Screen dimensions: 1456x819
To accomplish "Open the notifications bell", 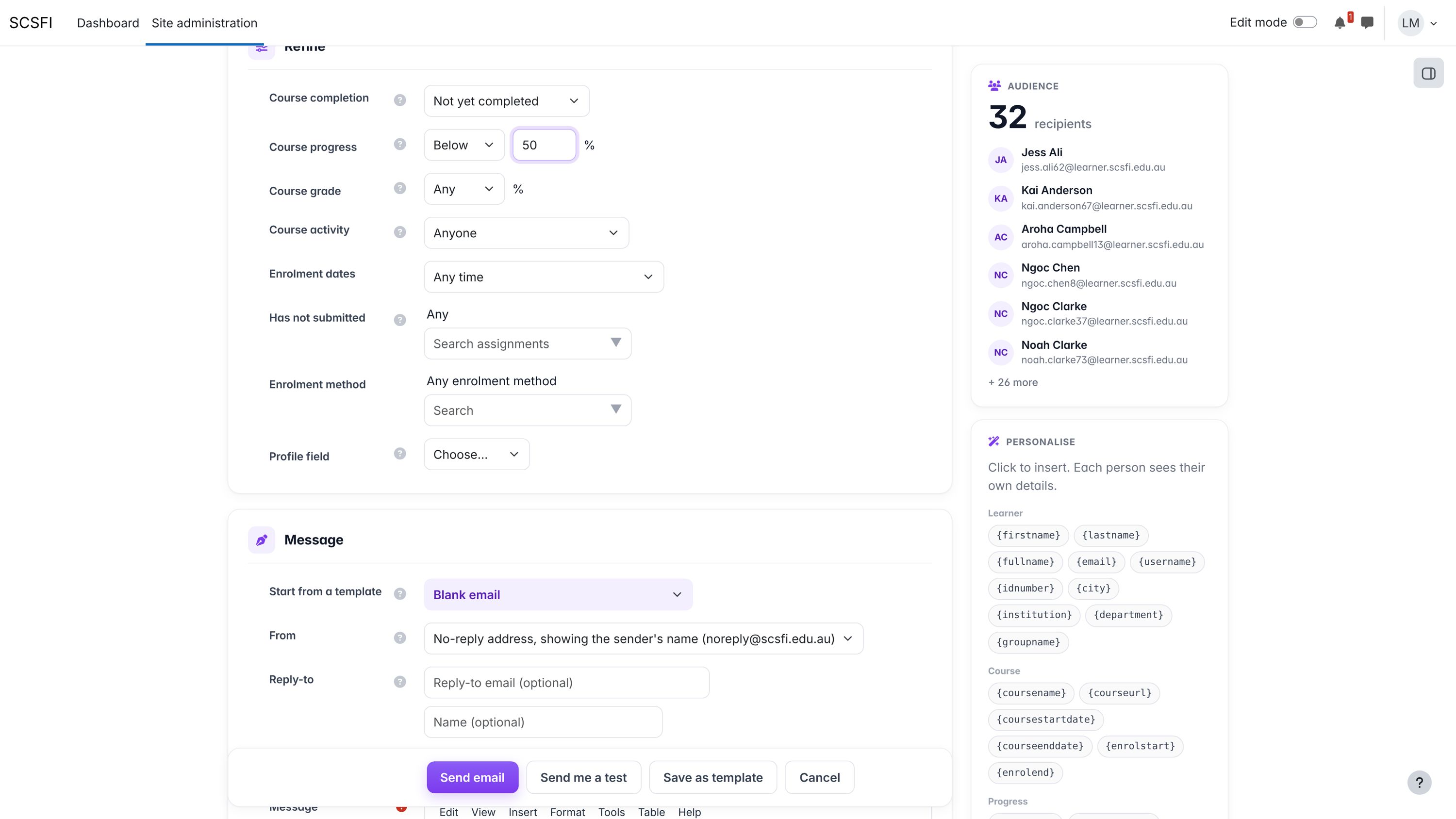I will tap(1340, 23).
